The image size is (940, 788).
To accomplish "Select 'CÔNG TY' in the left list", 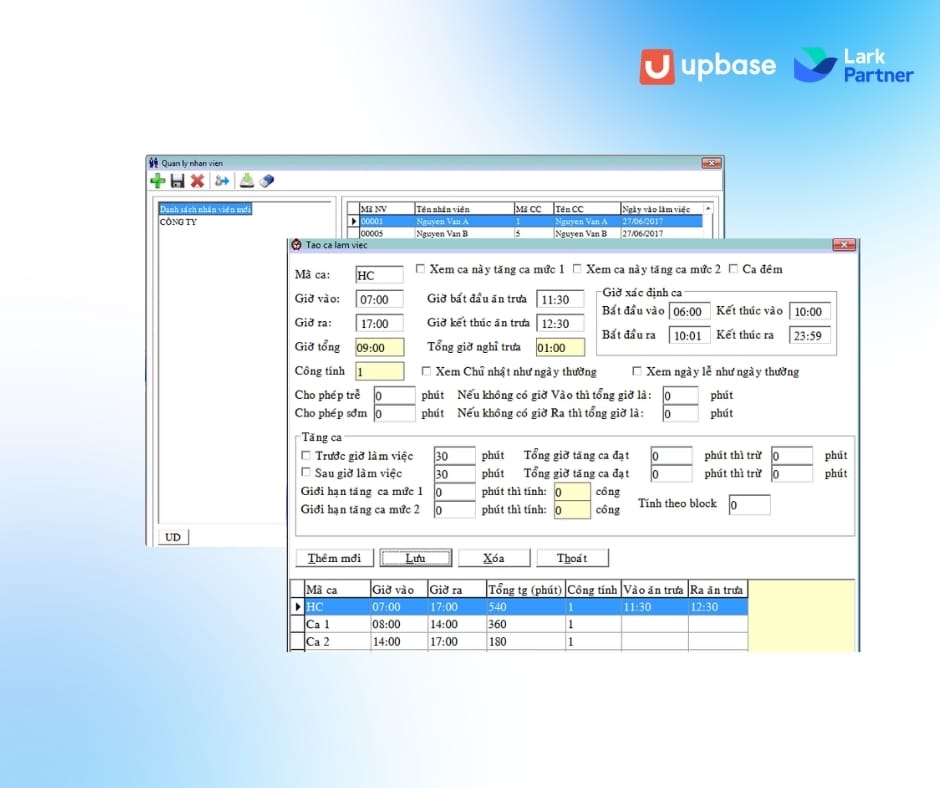I will (x=178, y=221).
